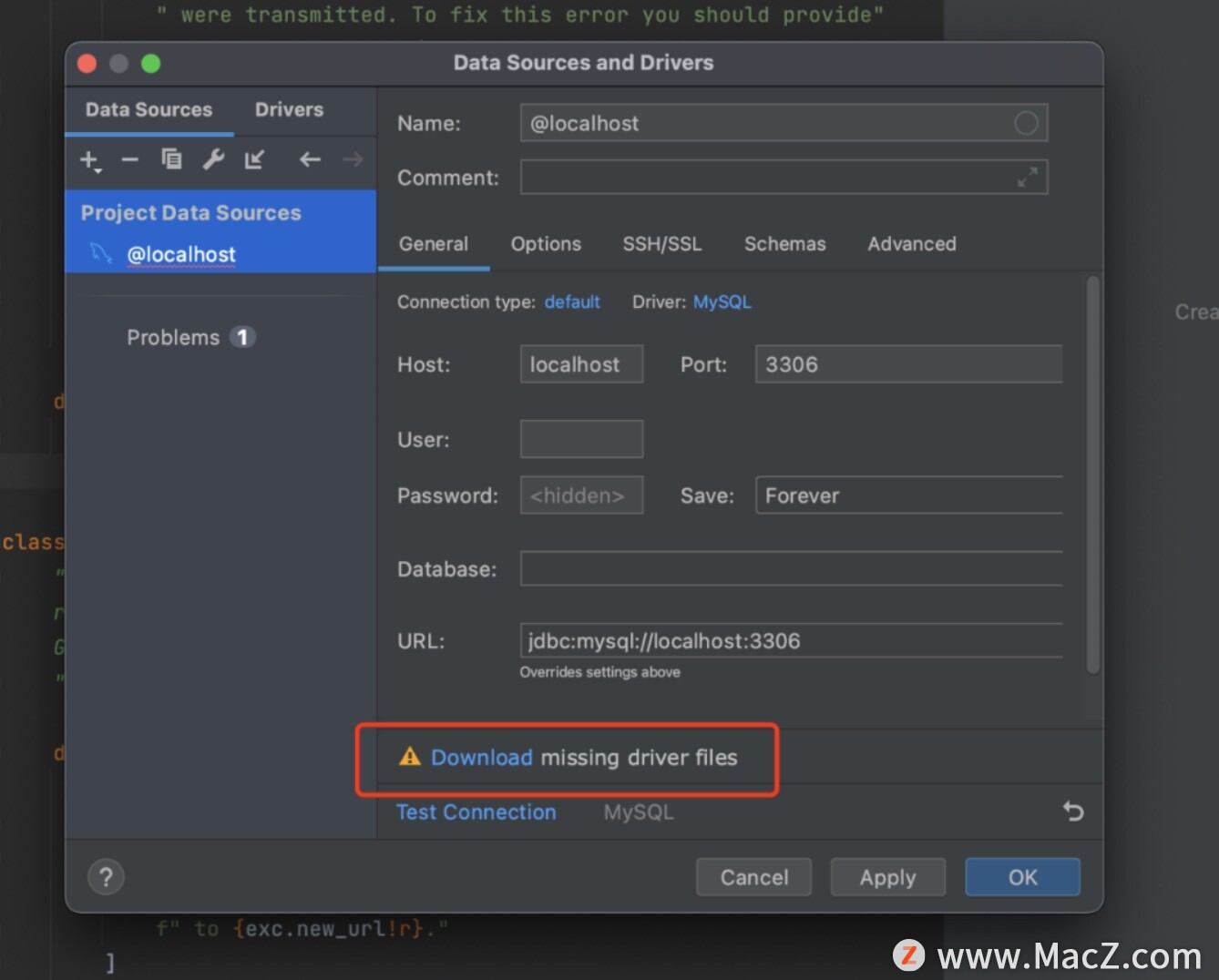Click the Overrides settings above hint text
The height and width of the screenshot is (980, 1219).
click(599, 672)
